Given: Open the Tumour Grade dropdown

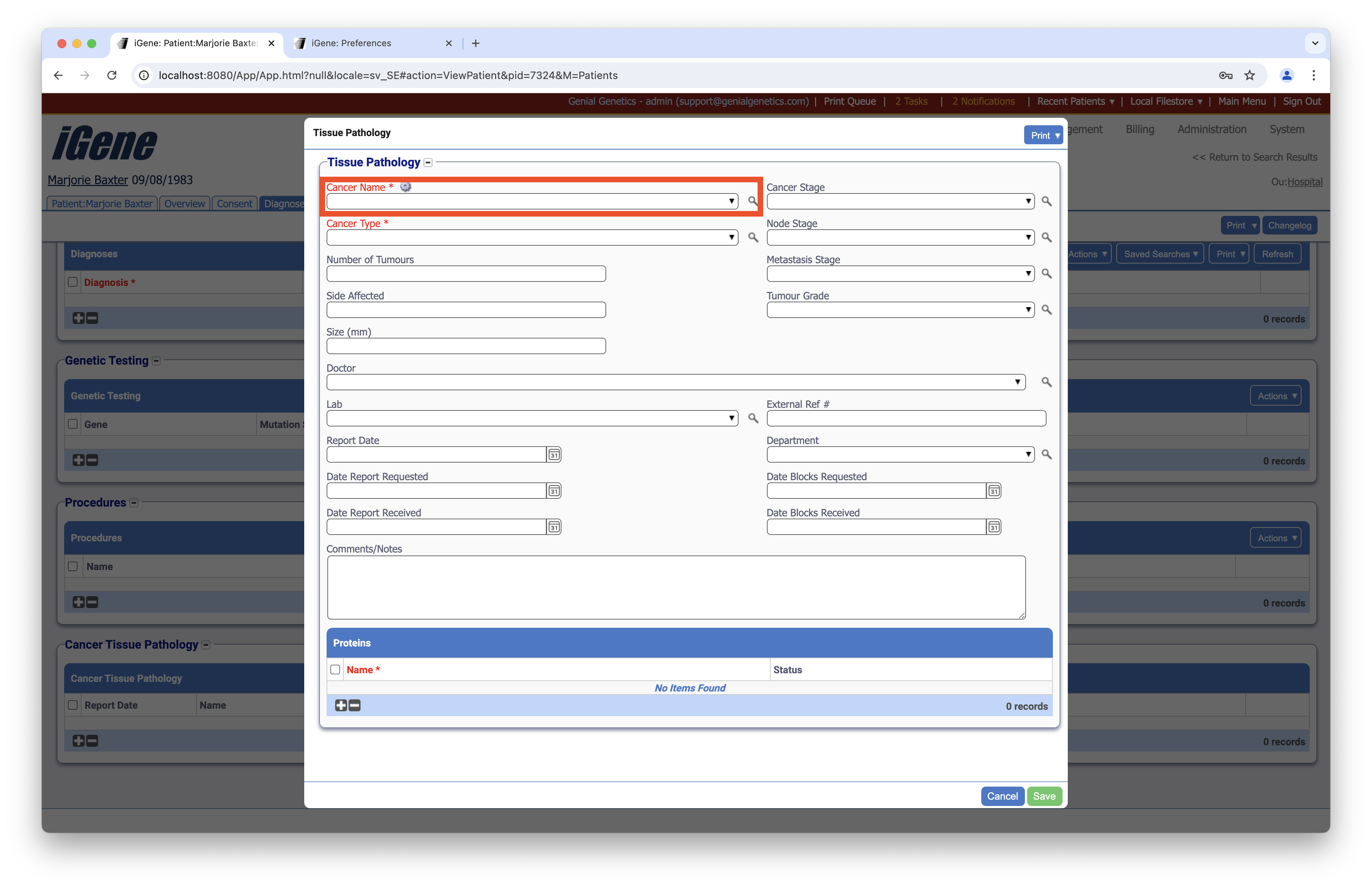Looking at the screenshot, I should click(900, 310).
